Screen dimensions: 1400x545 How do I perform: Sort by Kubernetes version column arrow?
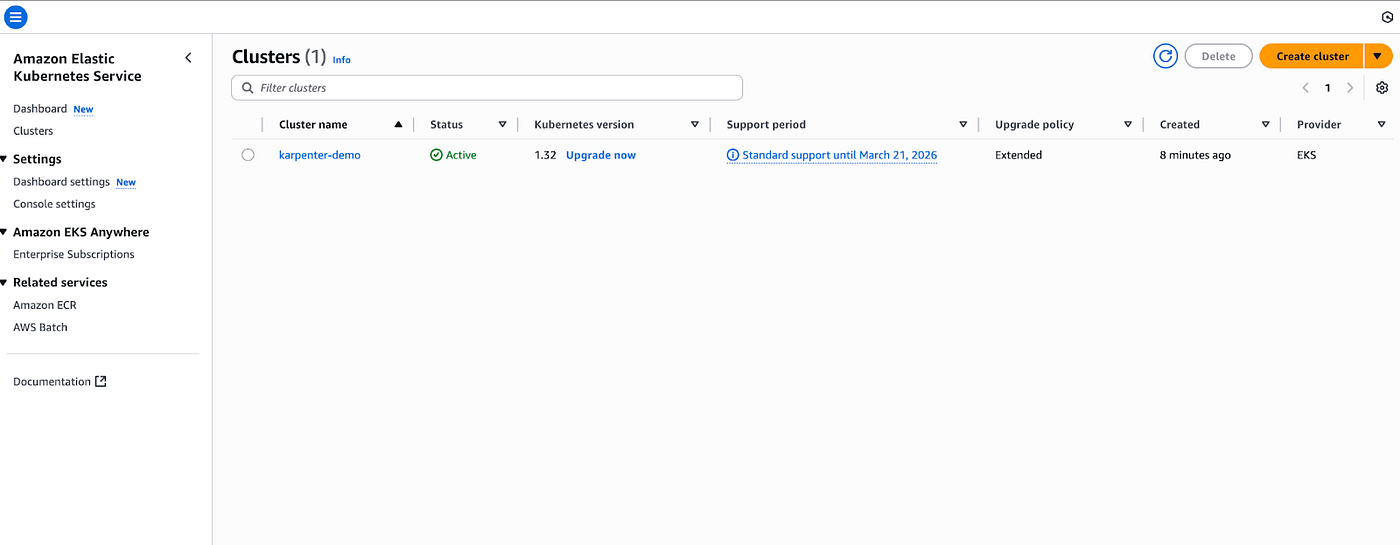tap(695, 125)
